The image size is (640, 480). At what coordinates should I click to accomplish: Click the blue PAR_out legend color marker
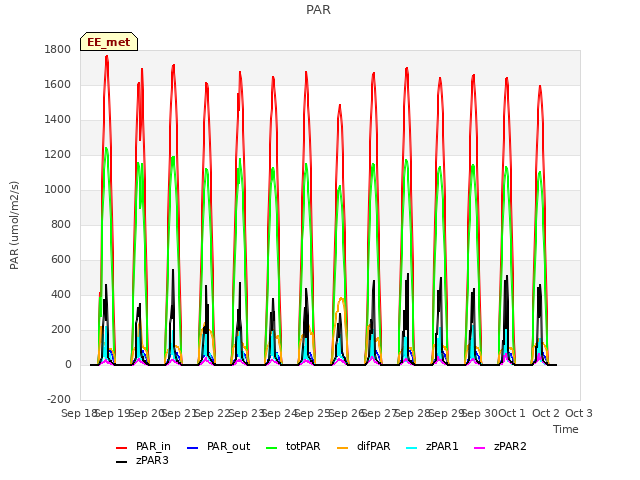(192, 448)
